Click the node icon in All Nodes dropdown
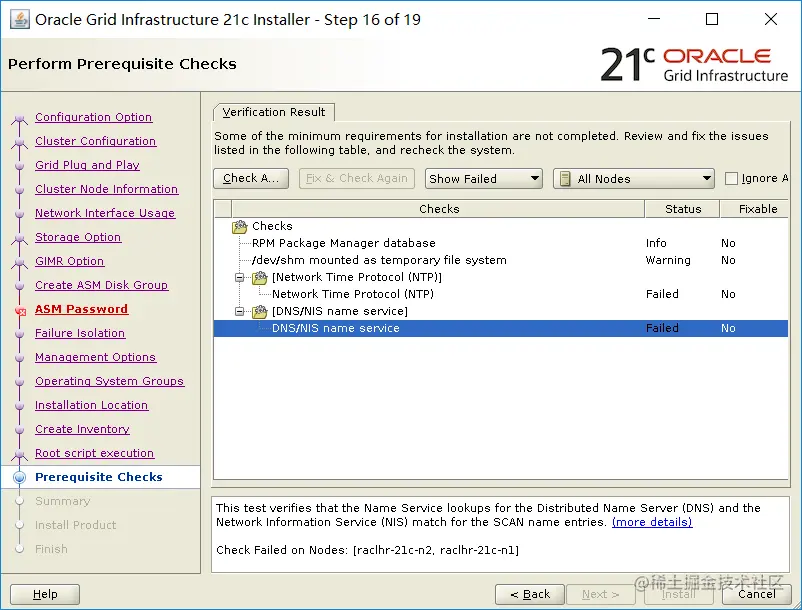 (565, 179)
